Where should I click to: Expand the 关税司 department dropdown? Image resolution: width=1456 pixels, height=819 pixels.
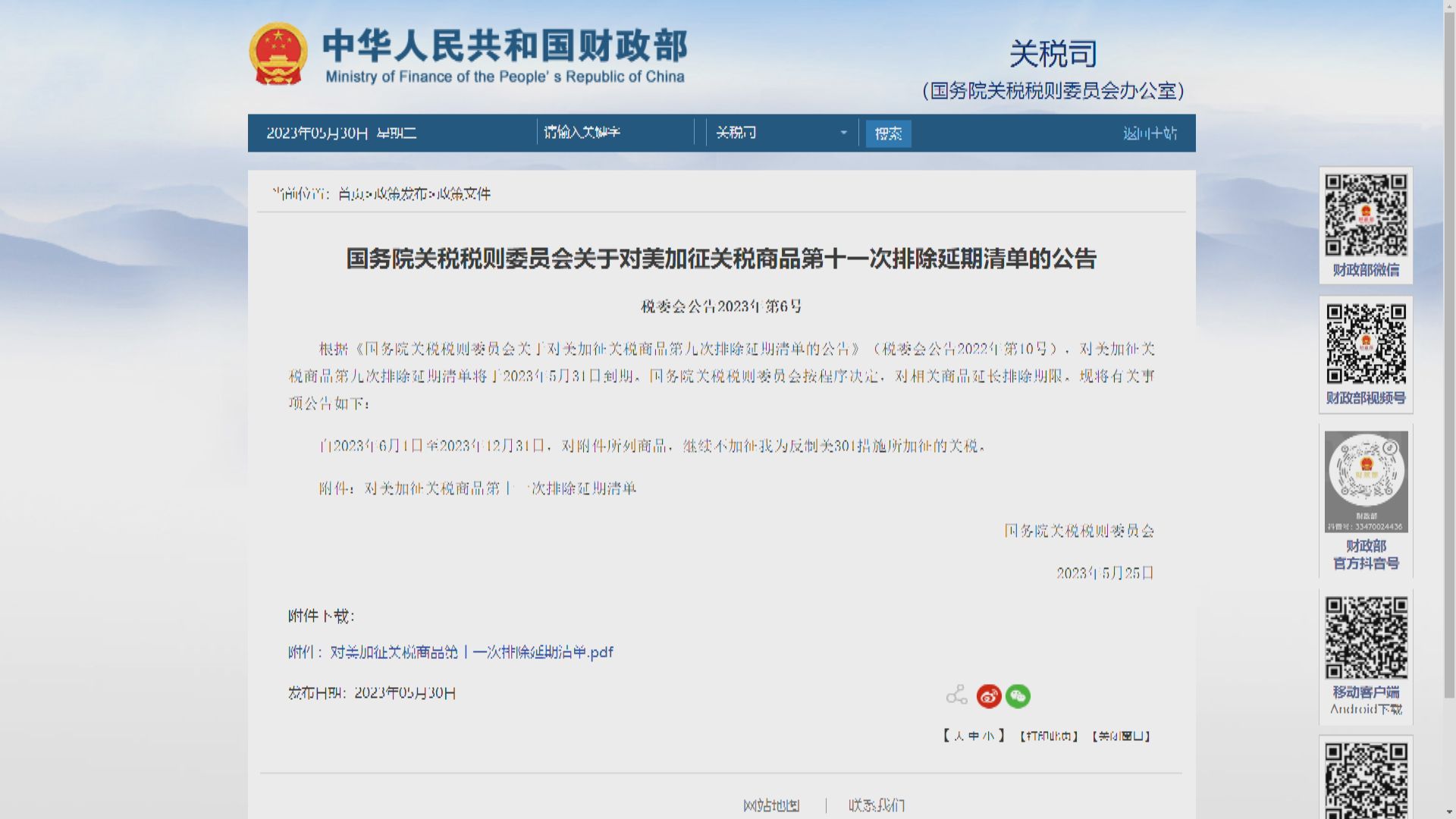pos(843,132)
